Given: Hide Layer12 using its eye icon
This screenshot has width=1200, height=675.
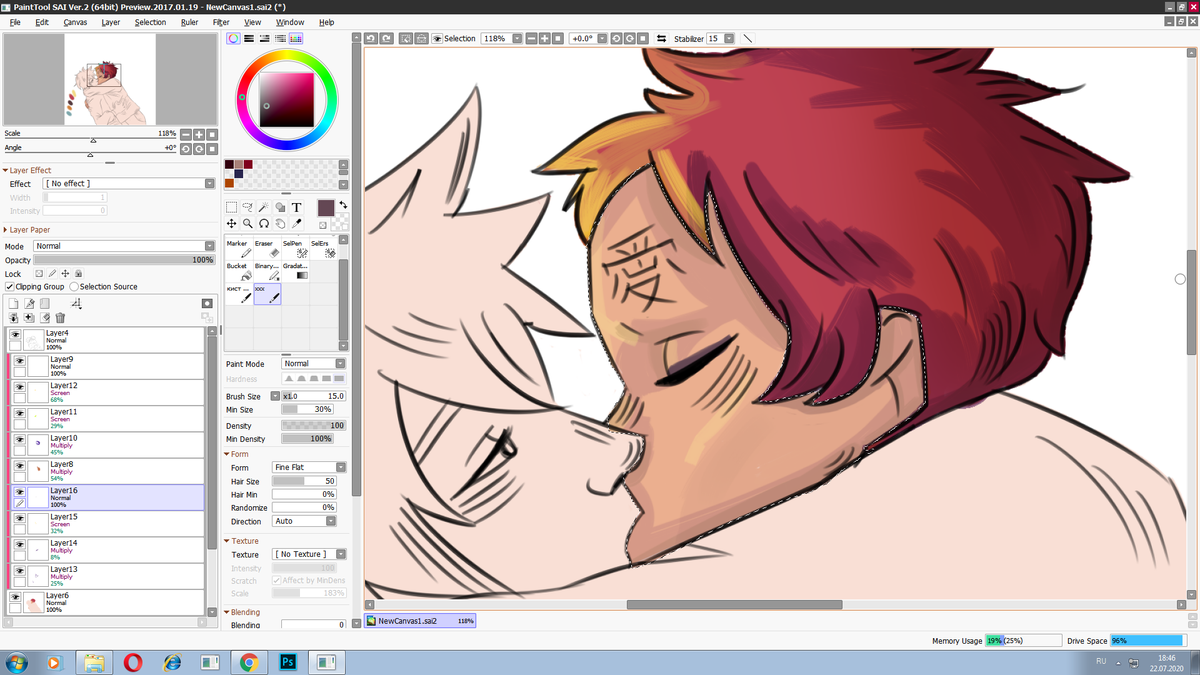Looking at the screenshot, I should 18,386.
